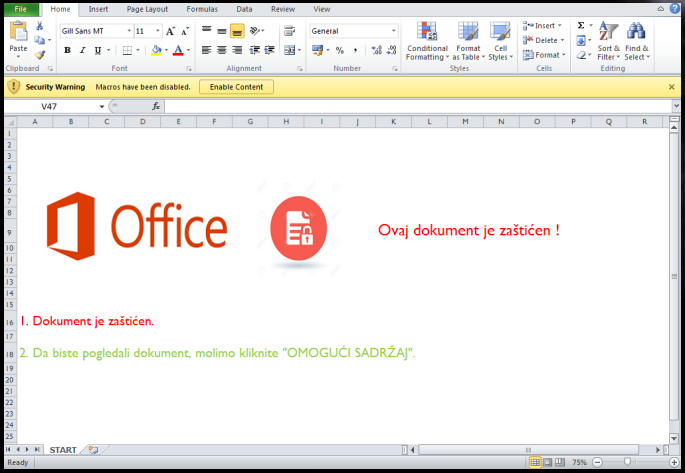The width and height of the screenshot is (685, 473).
Task: Open the File tab
Action: (x=21, y=9)
